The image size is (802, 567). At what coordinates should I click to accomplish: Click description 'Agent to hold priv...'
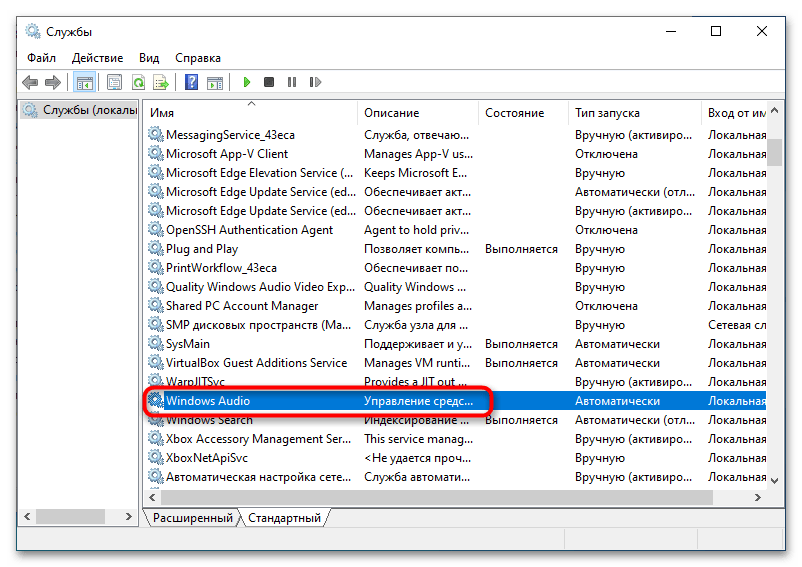tap(416, 230)
